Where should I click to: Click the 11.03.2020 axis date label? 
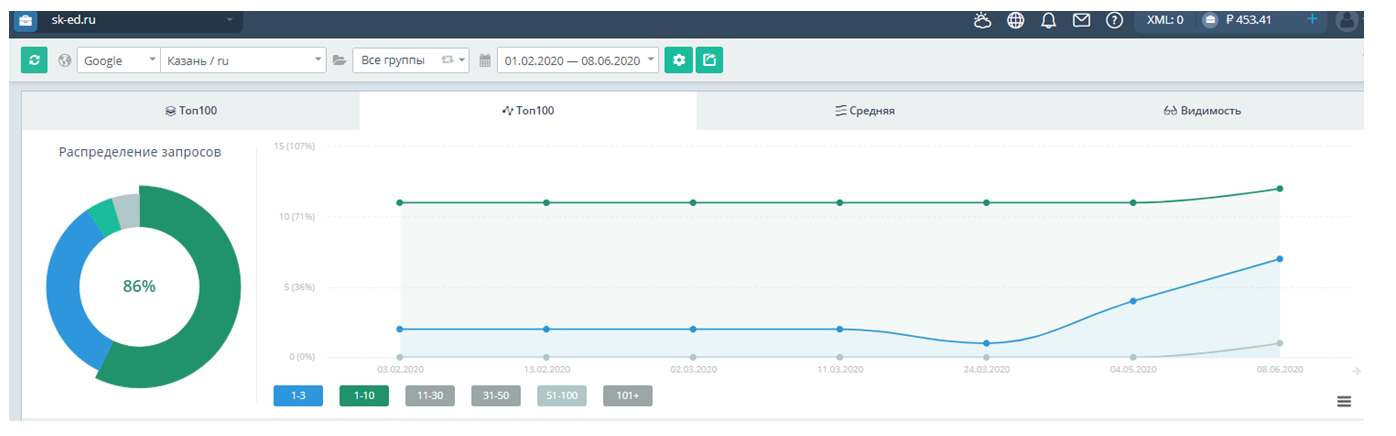pyautogui.click(x=839, y=369)
